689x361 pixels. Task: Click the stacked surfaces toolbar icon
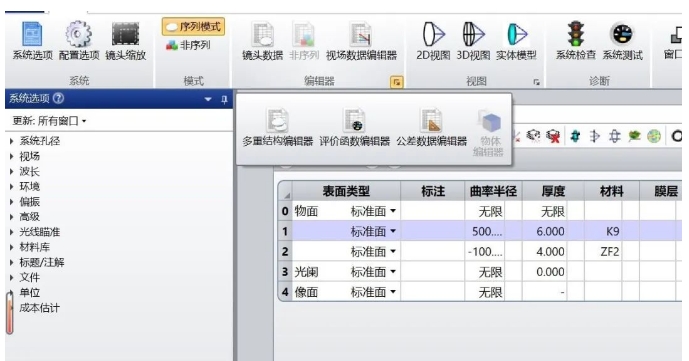pos(533,136)
